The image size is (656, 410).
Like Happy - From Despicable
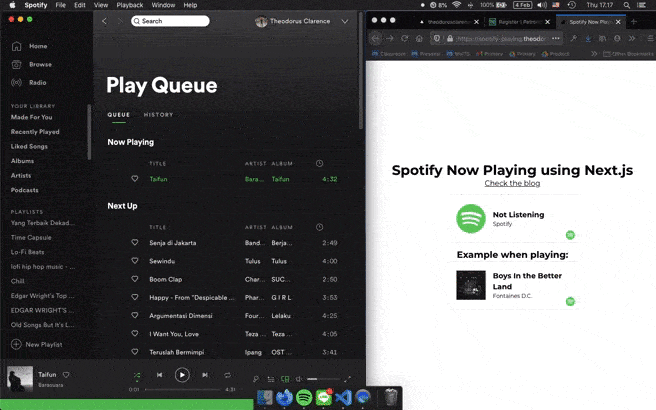(x=135, y=297)
